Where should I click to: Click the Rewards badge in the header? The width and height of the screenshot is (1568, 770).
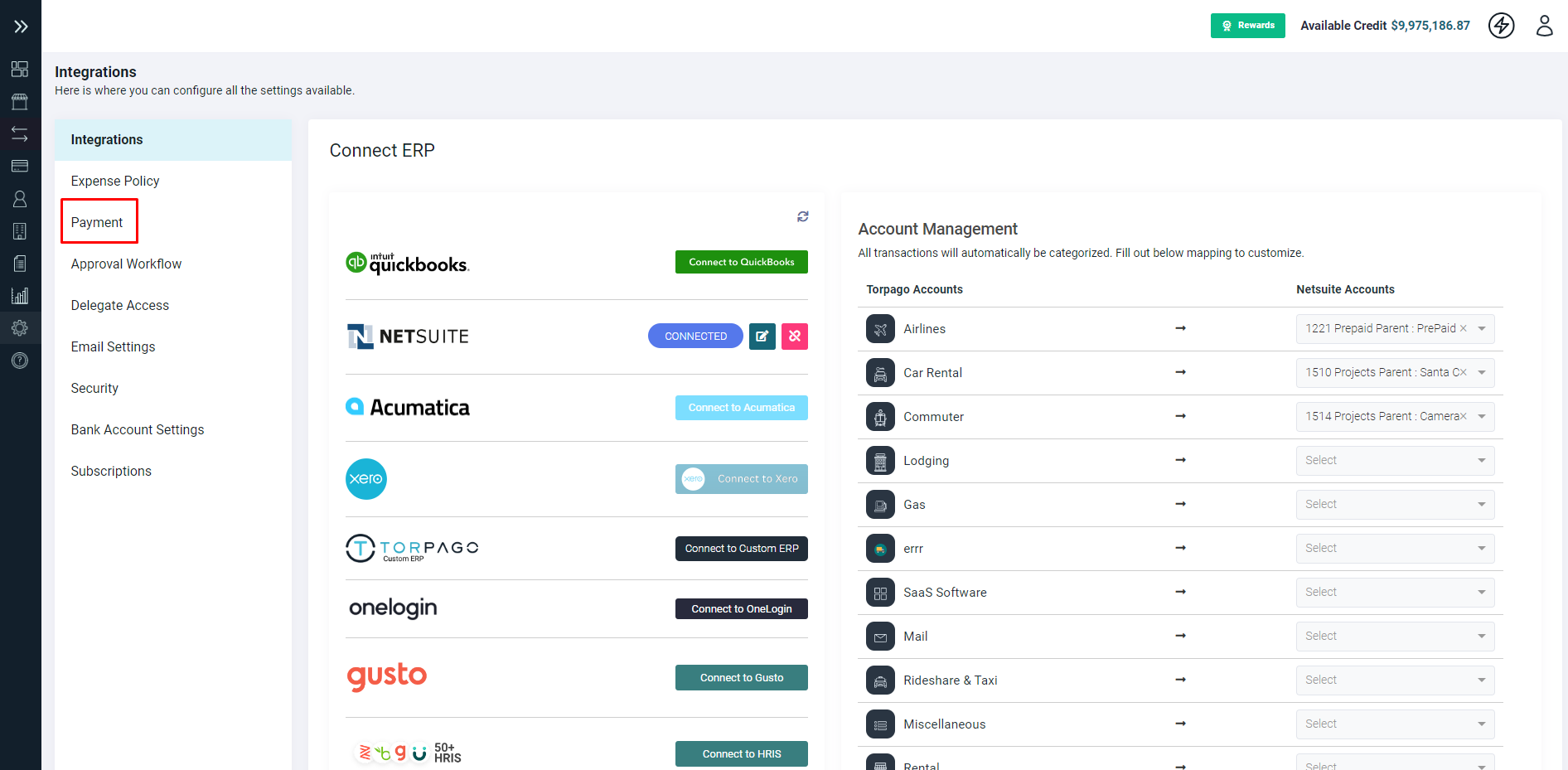click(1247, 26)
